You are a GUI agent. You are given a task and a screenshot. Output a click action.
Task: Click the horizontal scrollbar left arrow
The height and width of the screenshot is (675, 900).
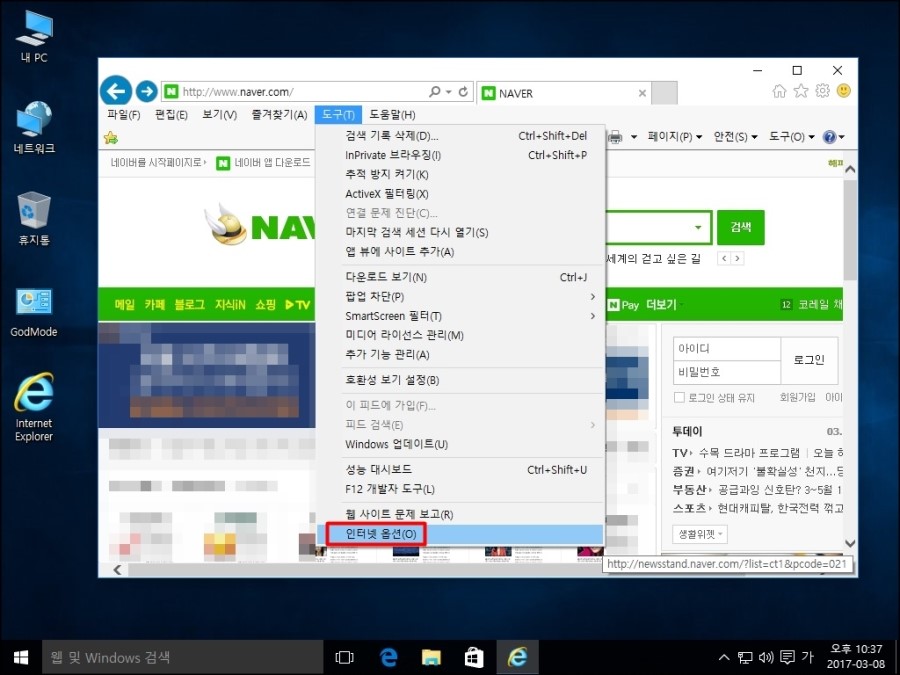[x=117, y=569]
